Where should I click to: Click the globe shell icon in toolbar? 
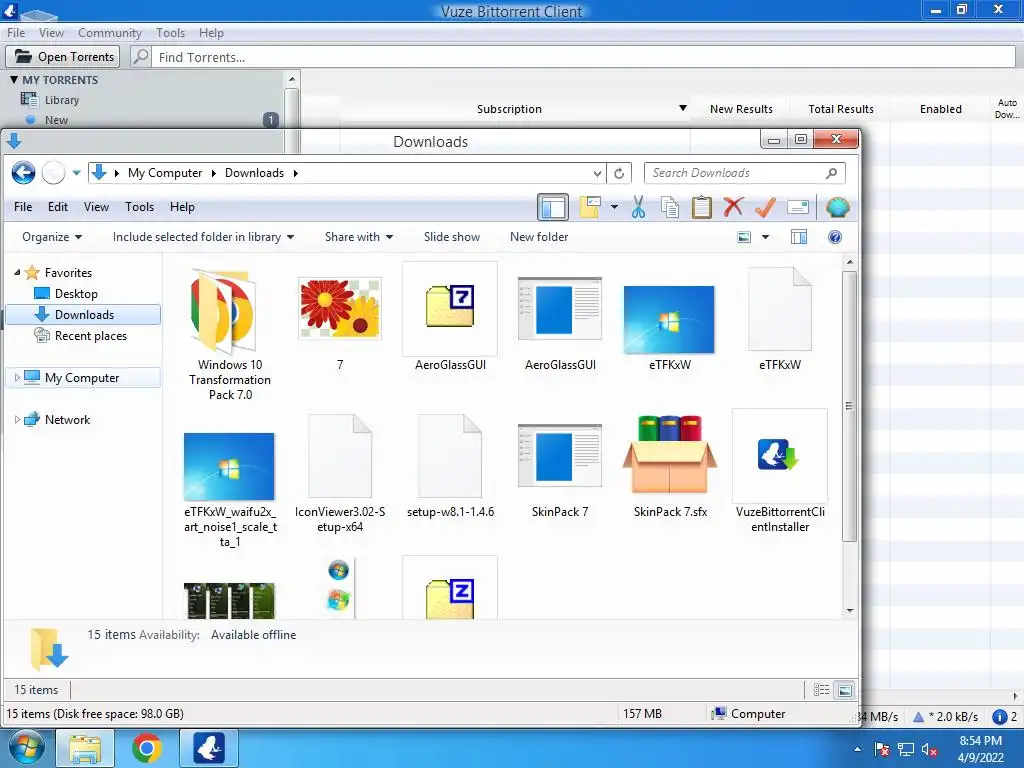click(837, 208)
